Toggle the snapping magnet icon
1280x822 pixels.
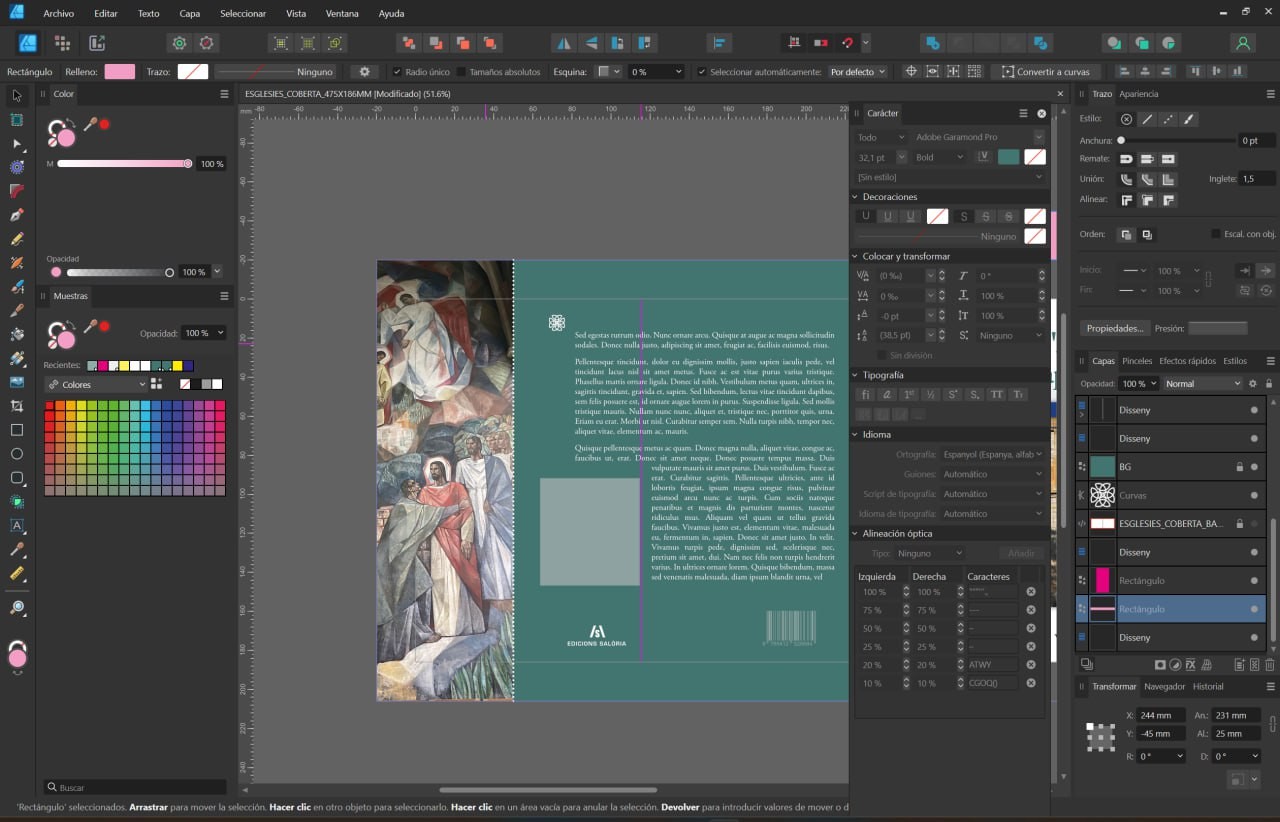click(x=847, y=43)
